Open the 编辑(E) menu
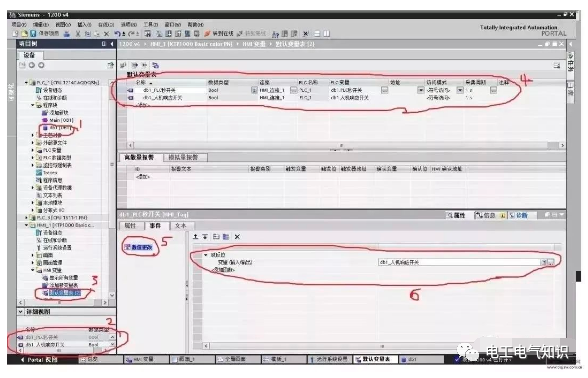The width and height of the screenshot is (588, 378). point(40,24)
